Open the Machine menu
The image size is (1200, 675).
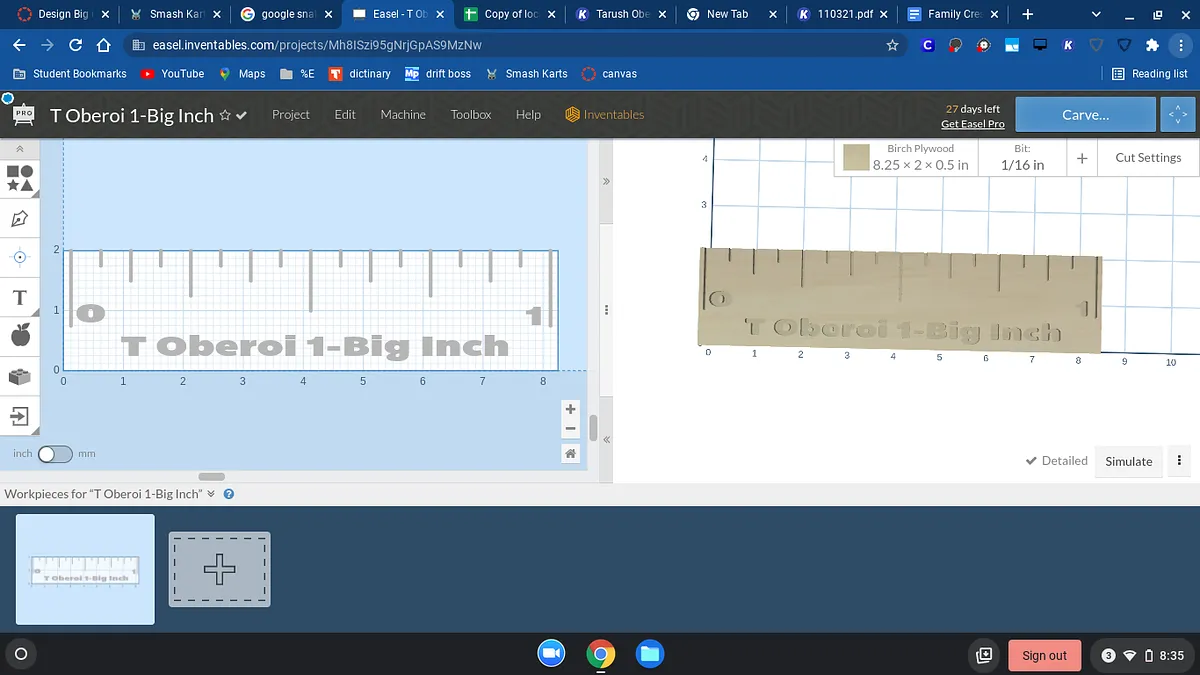[403, 115]
